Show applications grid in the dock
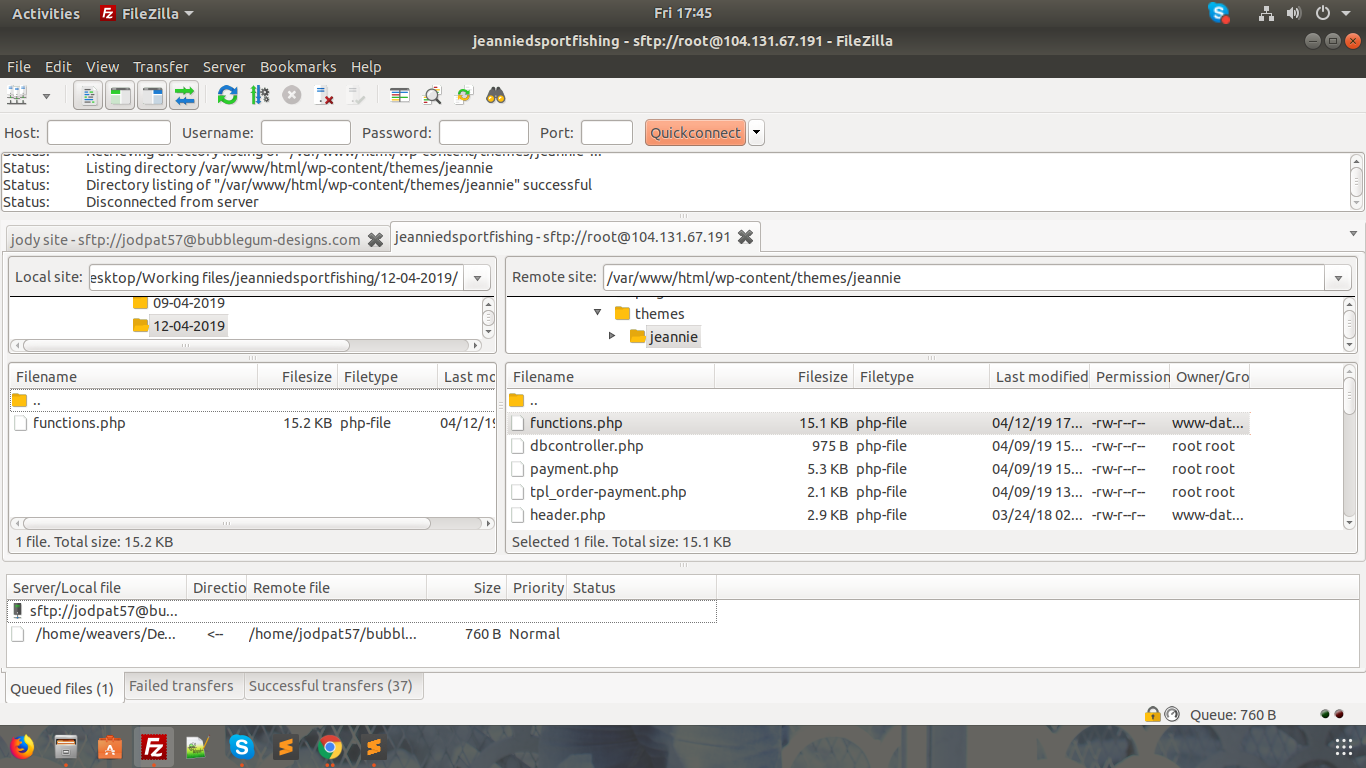 [1345, 747]
